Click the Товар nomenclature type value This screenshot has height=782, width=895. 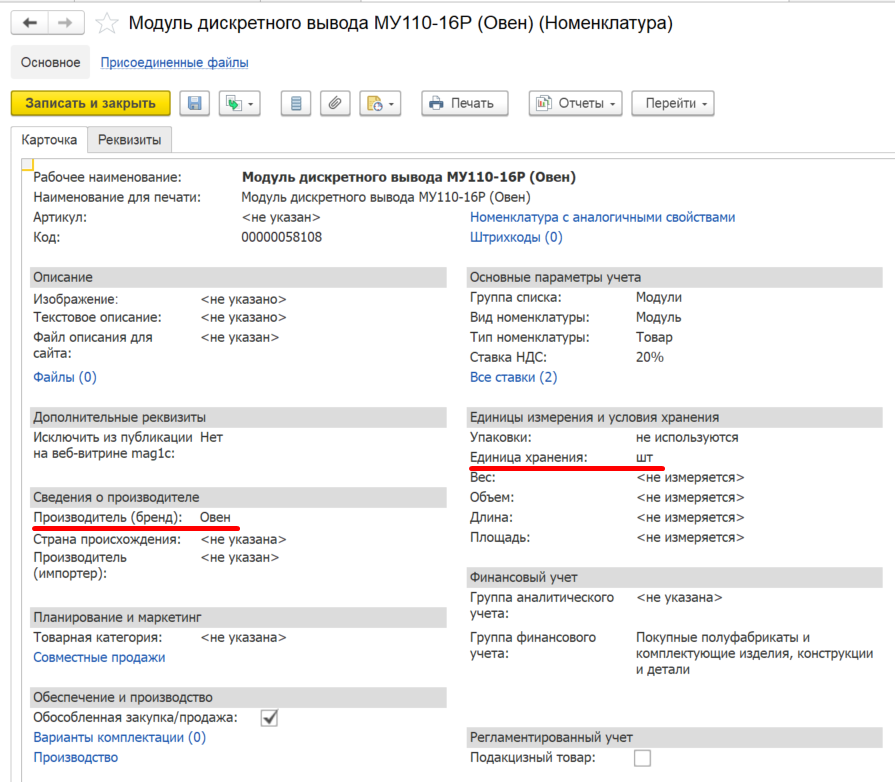click(654, 337)
